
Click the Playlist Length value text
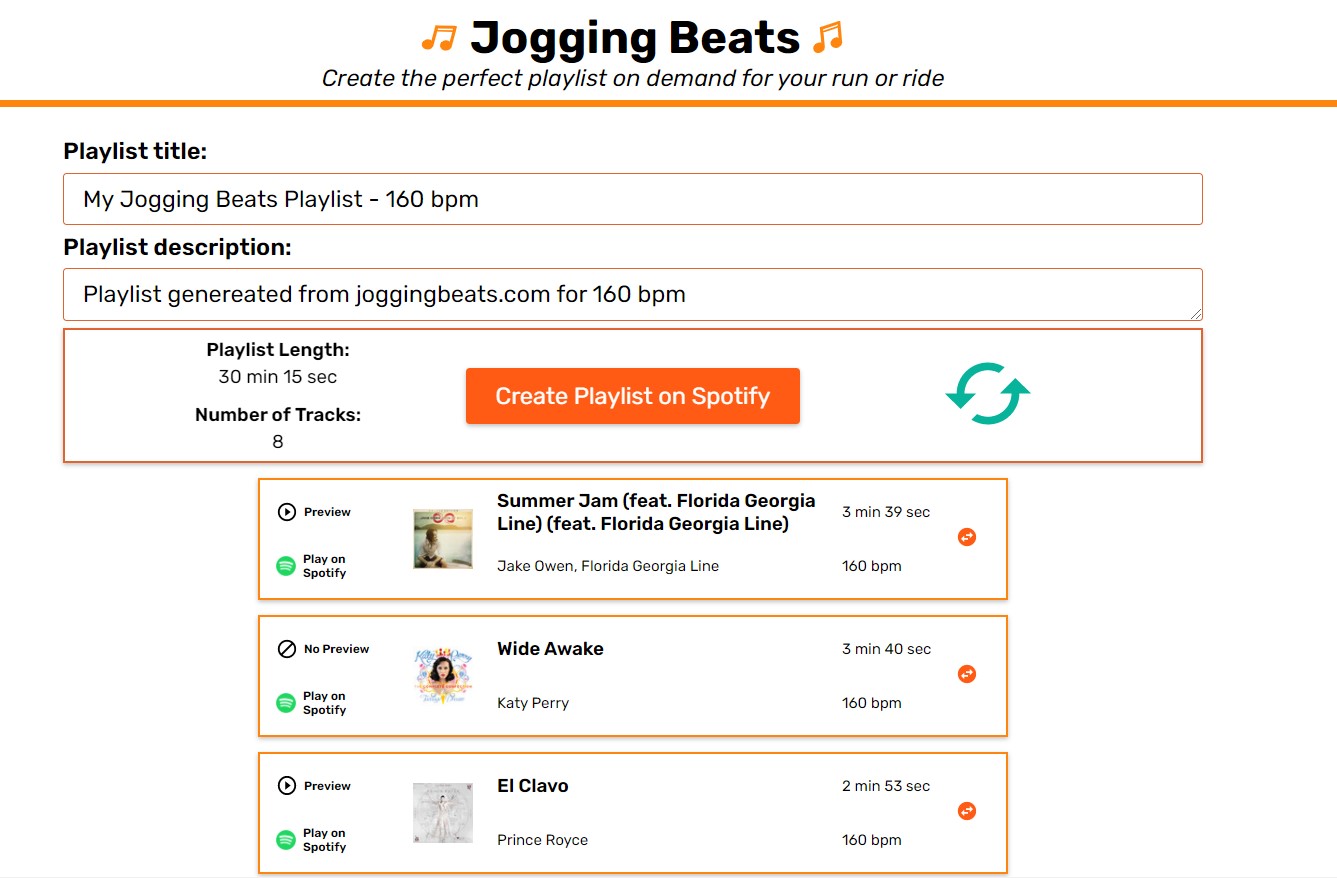278,377
